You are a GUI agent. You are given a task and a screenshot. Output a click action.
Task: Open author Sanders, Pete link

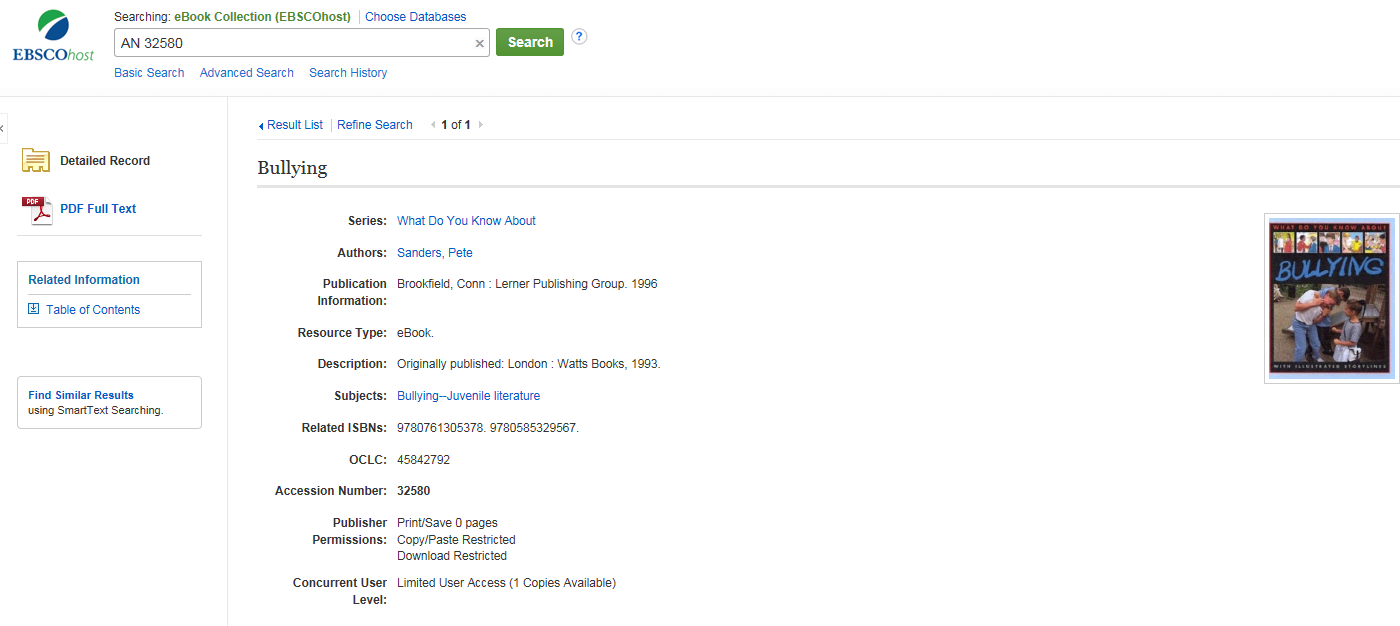(435, 253)
